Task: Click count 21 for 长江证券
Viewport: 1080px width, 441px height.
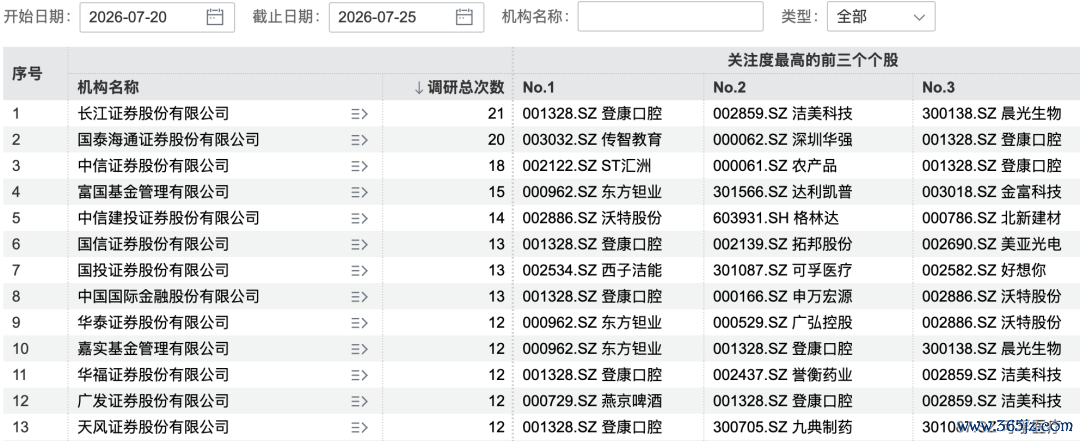Action: pyautogui.click(x=497, y=114)
